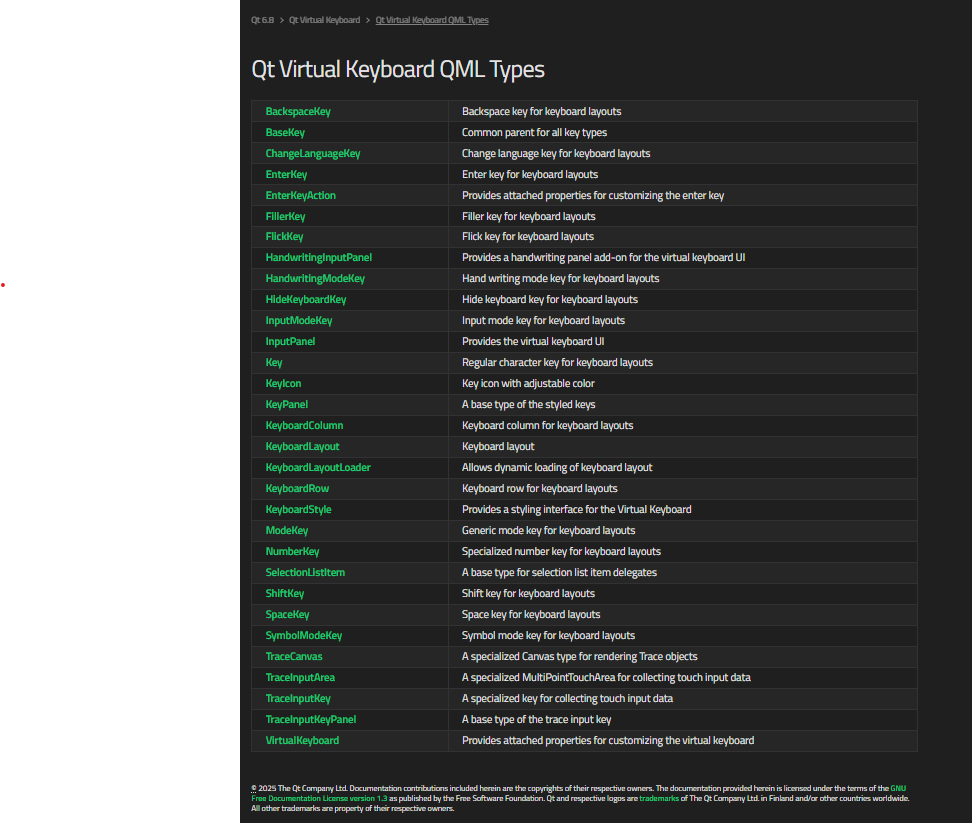Viewport: 972px width, 823px height.
Task: Open the ModeKey type link
Action: click(286, 531)
